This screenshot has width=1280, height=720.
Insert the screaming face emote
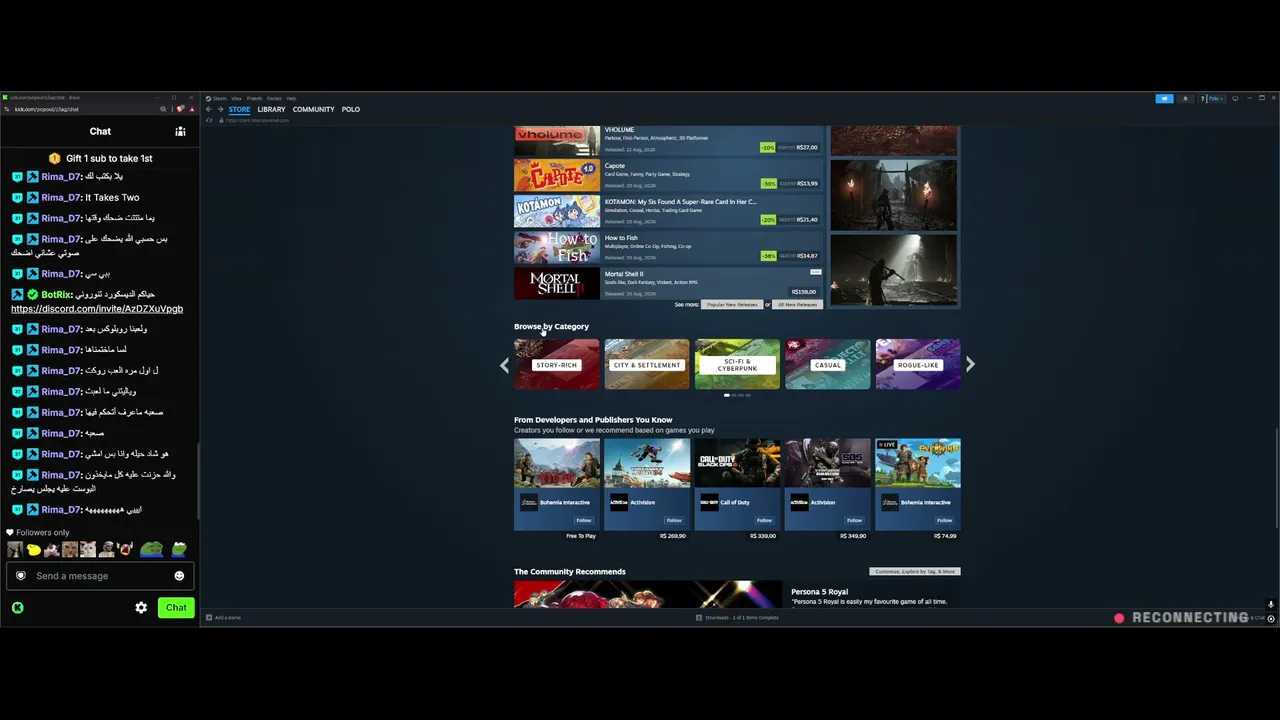tap(124, 549)
